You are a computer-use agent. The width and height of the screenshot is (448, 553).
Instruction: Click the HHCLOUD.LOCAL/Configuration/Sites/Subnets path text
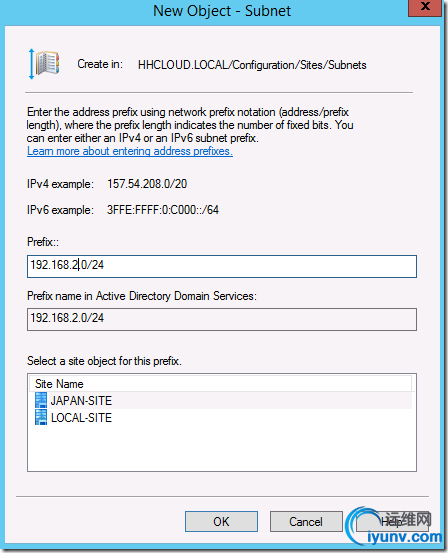pyautogui.click(x=252, y=65)
